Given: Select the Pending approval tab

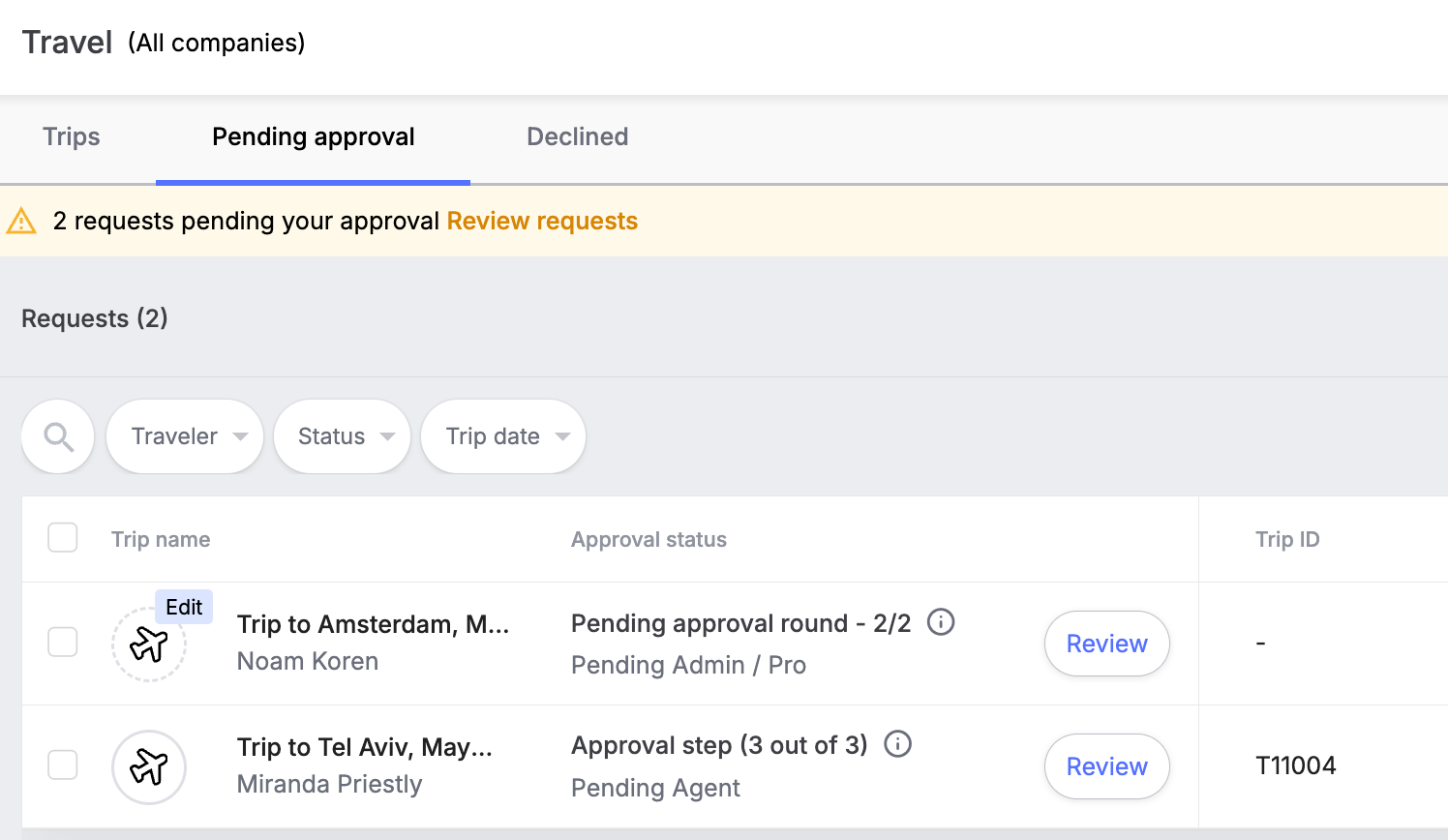Looking at the screenshot, I should 314,136.
